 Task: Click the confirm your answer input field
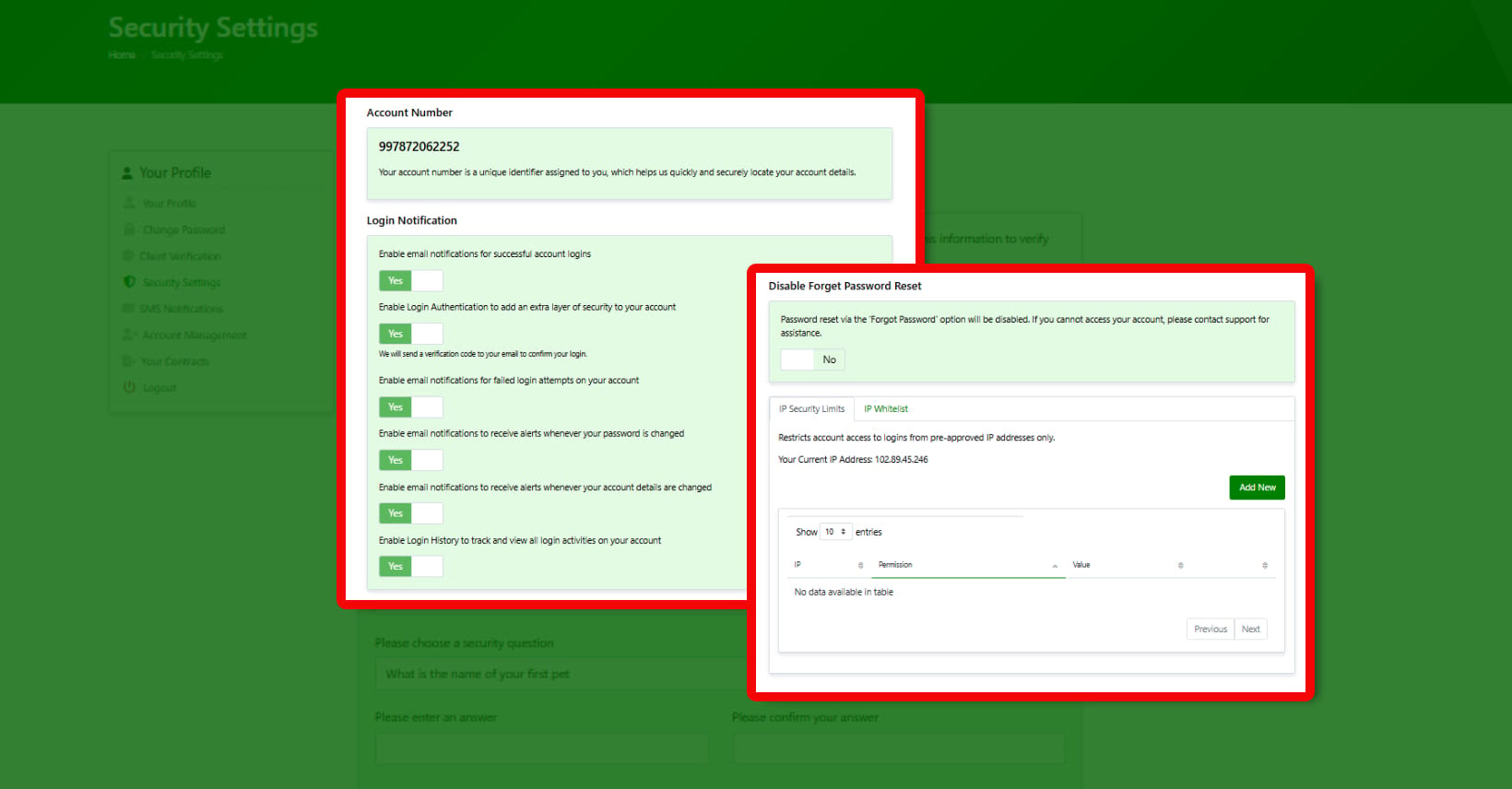click(899, 748)
